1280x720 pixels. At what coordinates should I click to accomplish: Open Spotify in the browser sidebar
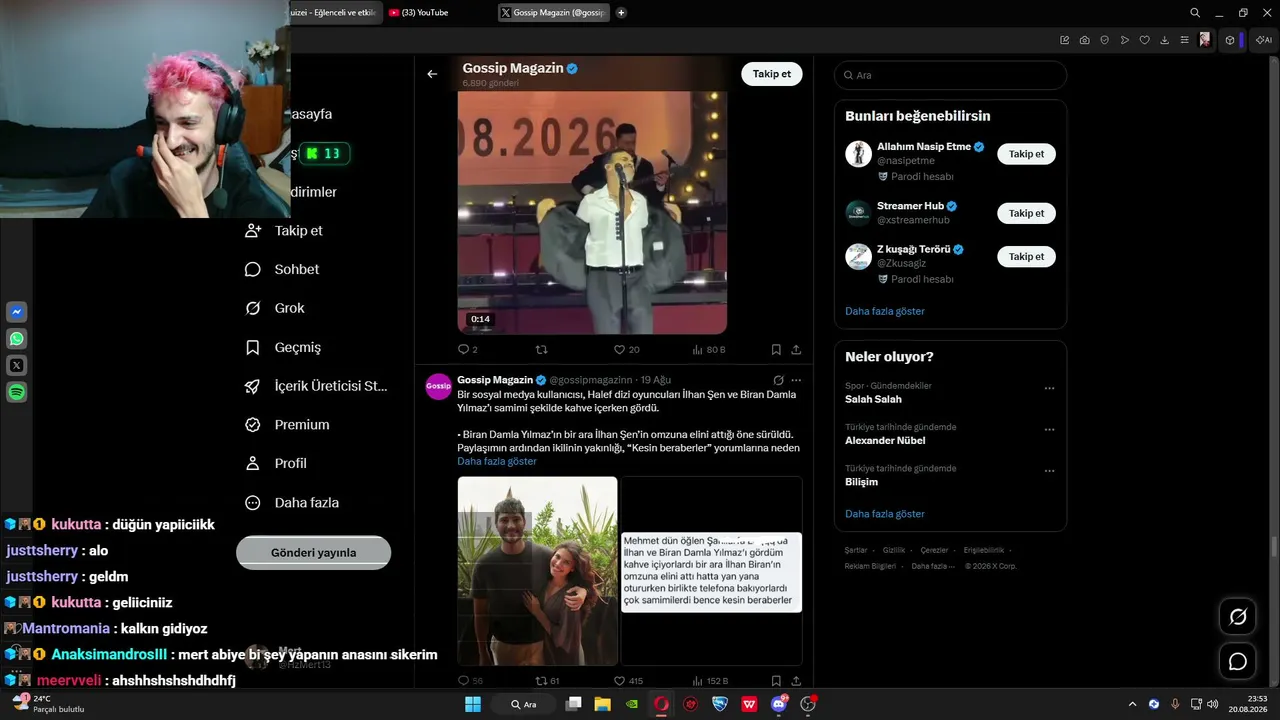[x=17, y=393]
